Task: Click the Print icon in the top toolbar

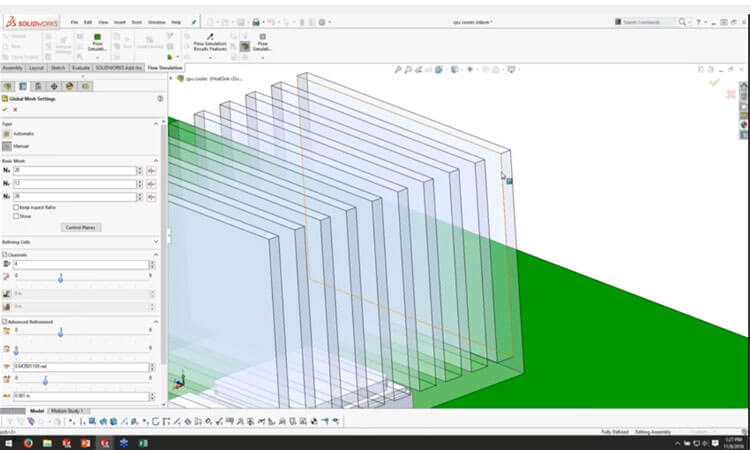Action: pyautogui.click(x=256, y=21)
